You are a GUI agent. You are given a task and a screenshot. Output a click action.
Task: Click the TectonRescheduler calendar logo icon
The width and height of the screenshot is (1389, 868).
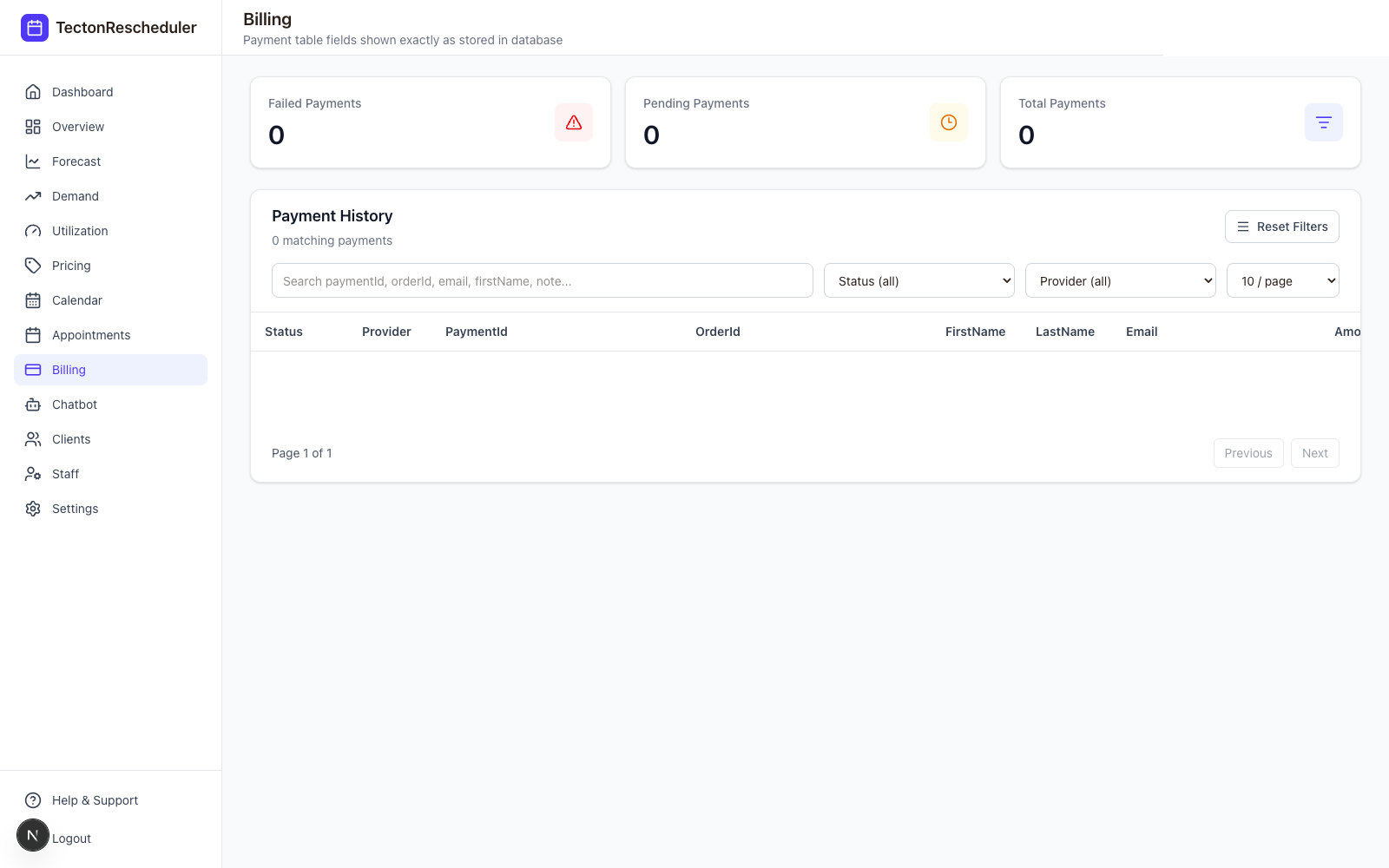point(35,28)
